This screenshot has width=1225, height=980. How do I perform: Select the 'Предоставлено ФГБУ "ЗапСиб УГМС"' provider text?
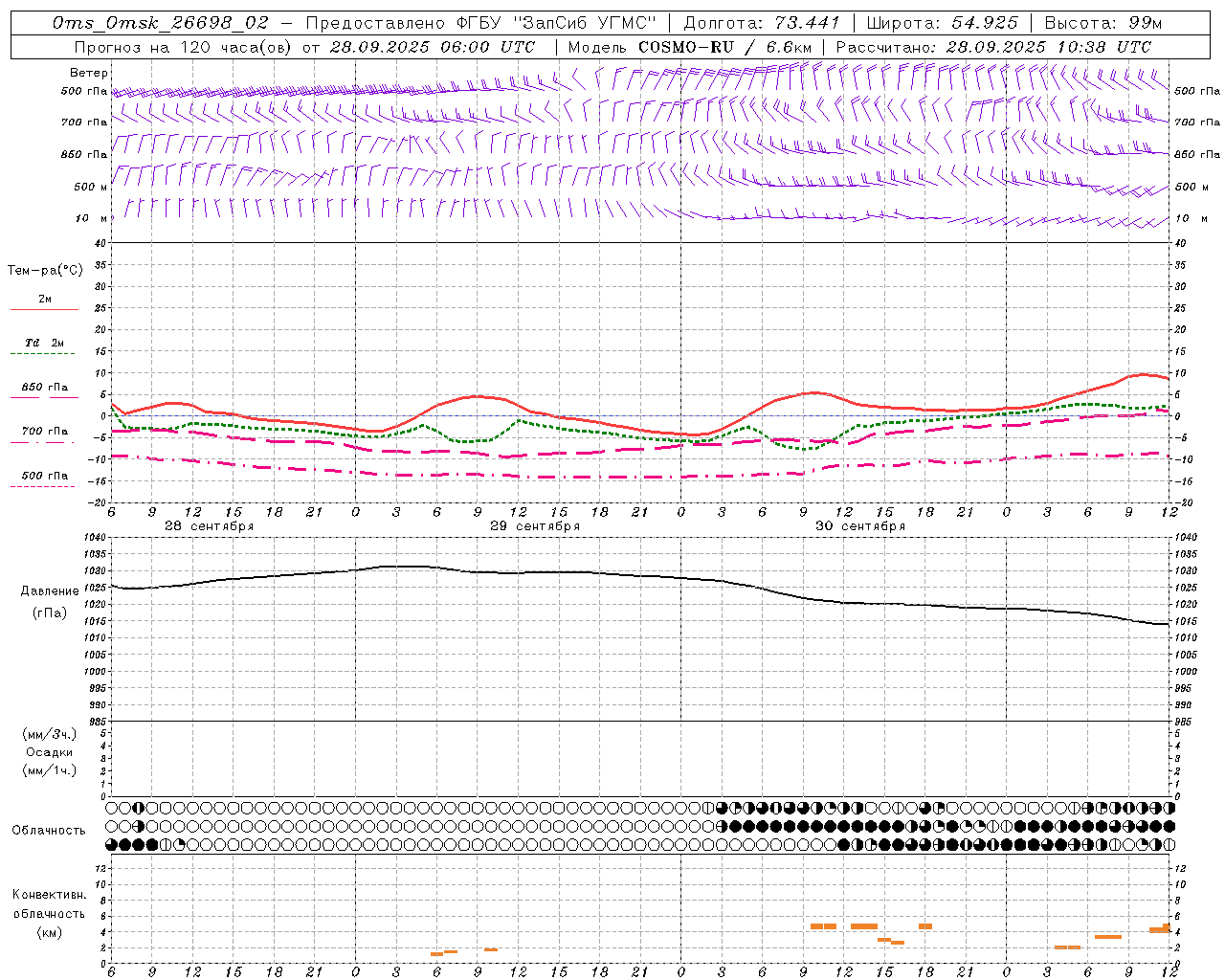coord(480,23)
